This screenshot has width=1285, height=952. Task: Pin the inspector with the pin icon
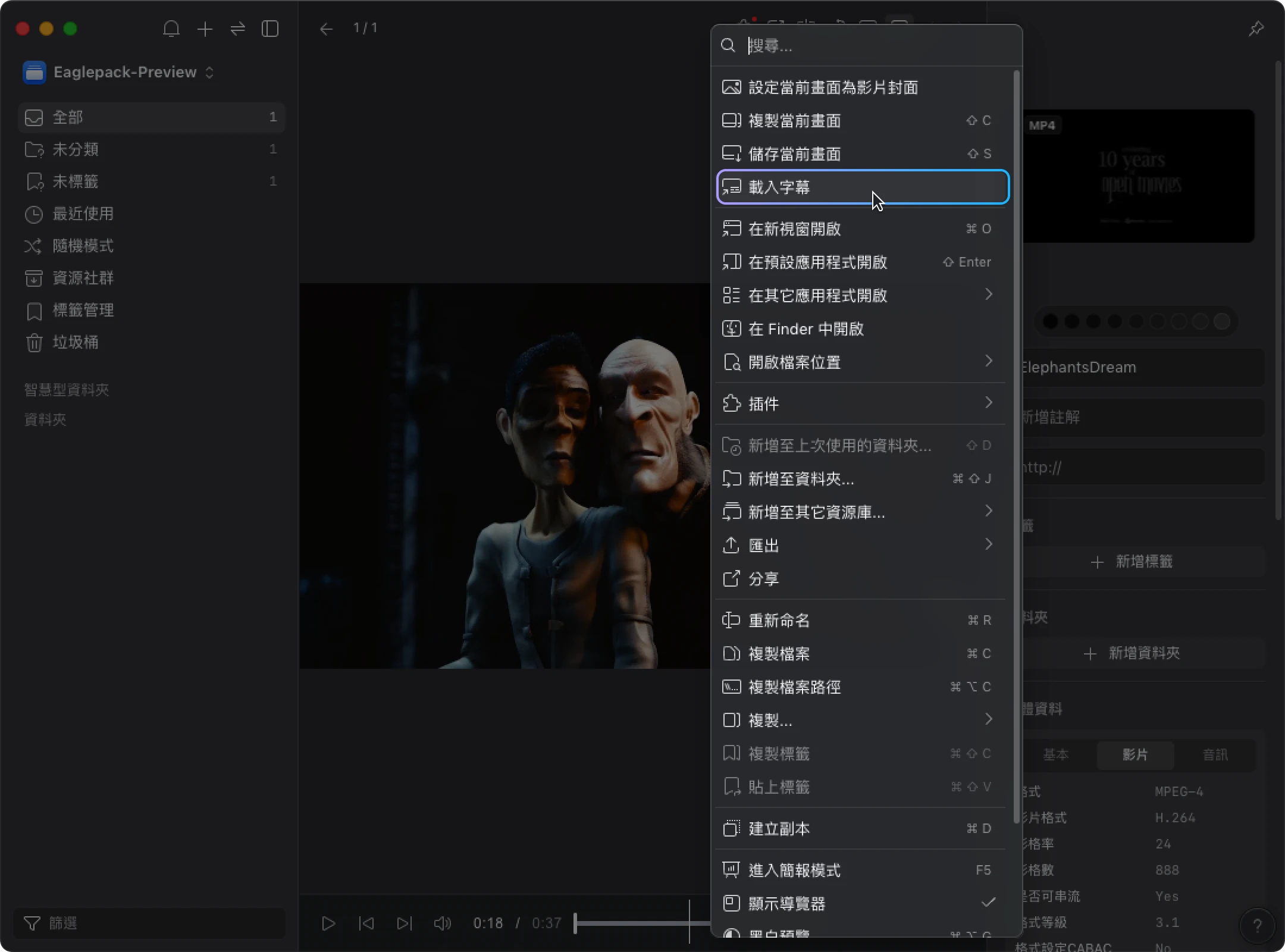[1256, 29]
